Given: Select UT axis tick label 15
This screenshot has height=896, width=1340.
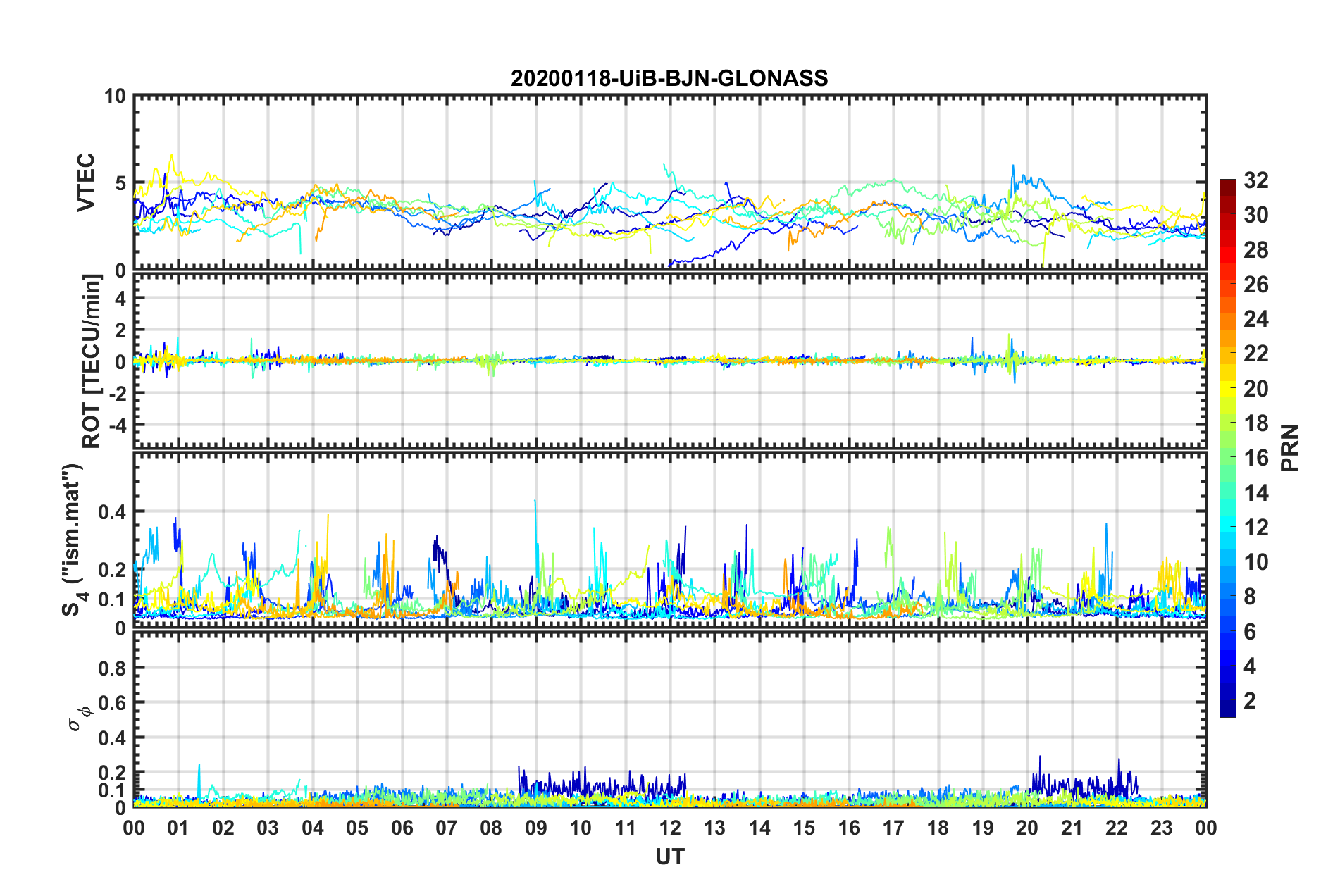Looking at the screenshot, I should coord(804,828).
